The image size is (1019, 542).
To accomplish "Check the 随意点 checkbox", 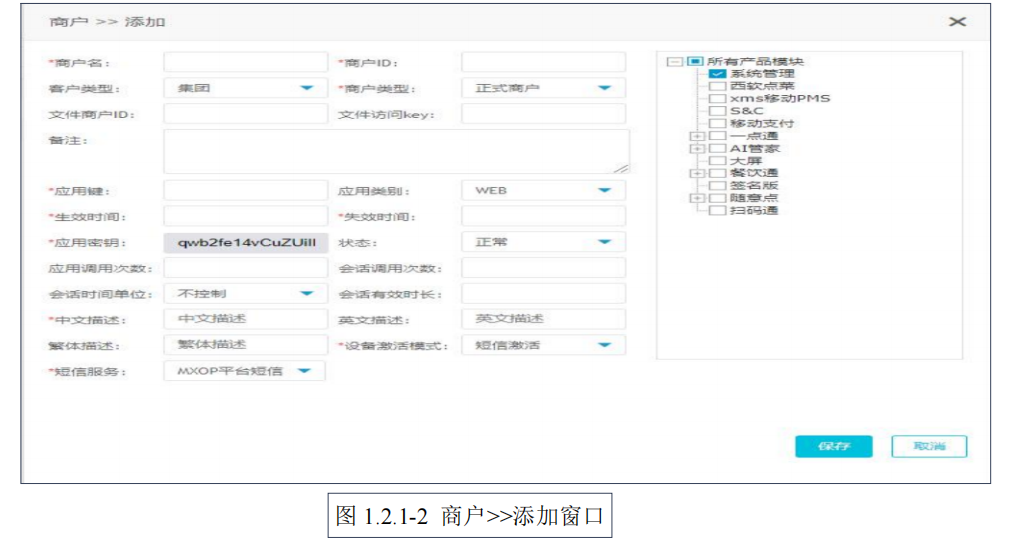I will [717, 198].
